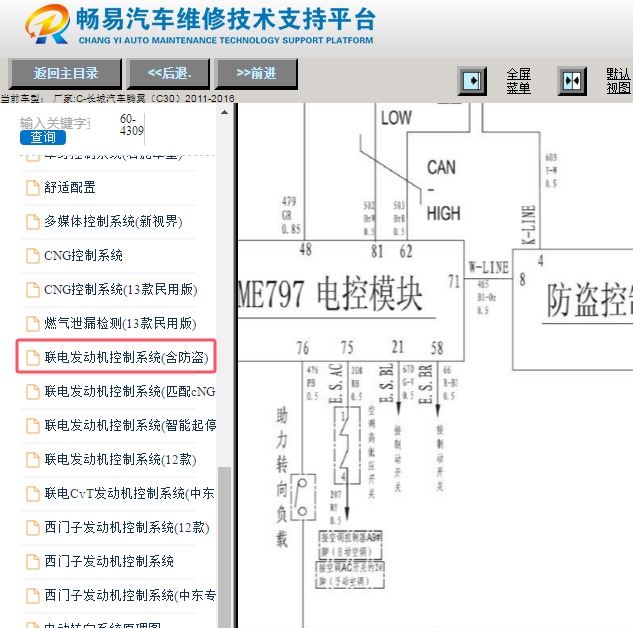Open 联电发动机控制系统(匹配CNG entry

pos(130,391)
